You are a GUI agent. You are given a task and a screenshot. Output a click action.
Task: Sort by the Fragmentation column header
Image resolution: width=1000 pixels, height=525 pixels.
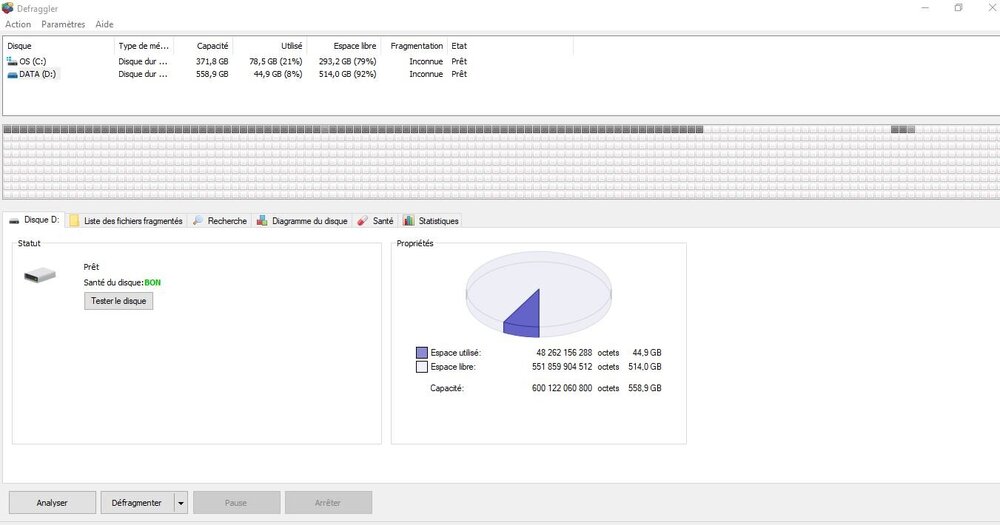(416, 46)
